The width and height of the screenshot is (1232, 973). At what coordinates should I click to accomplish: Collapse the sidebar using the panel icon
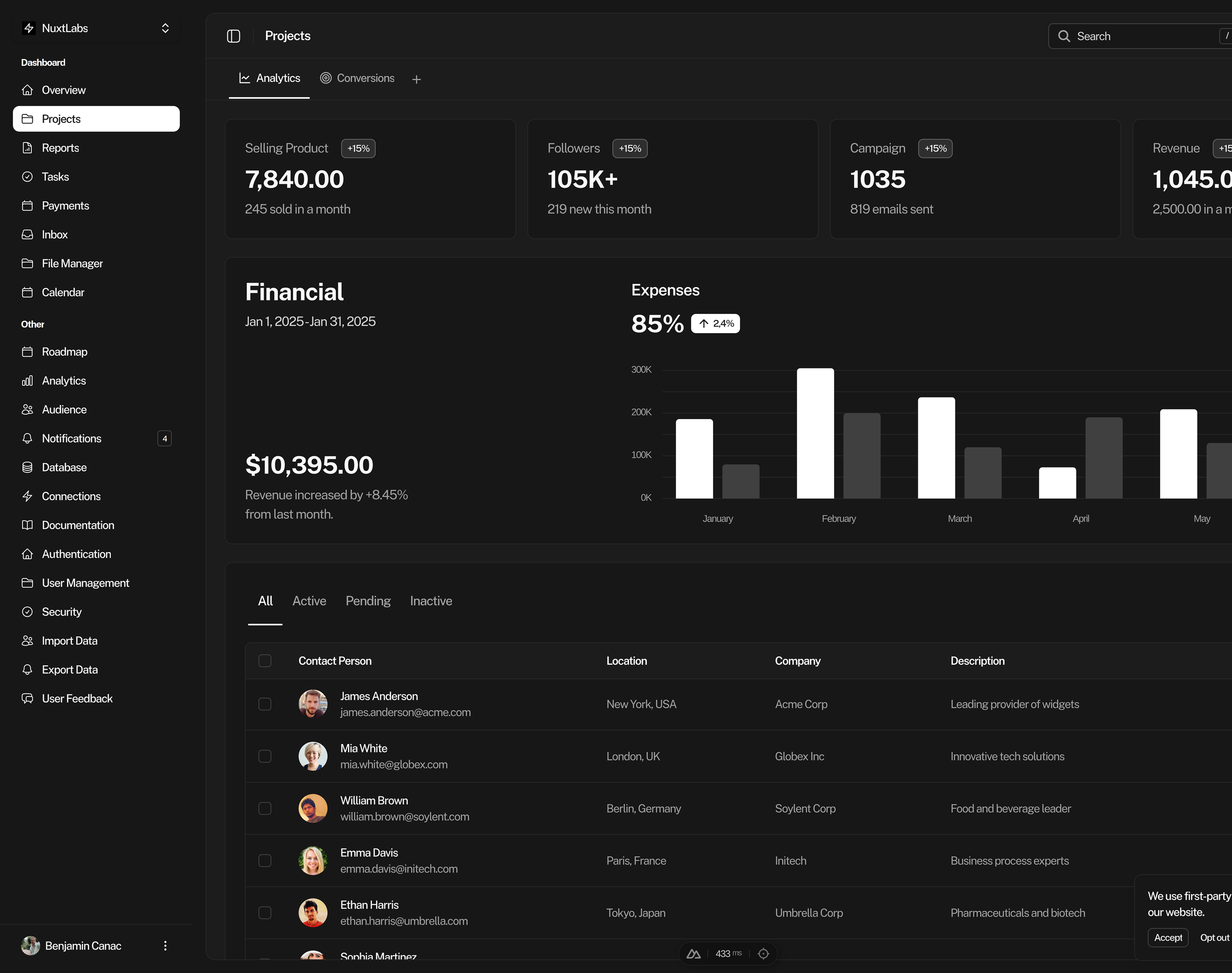pos(233,35)
